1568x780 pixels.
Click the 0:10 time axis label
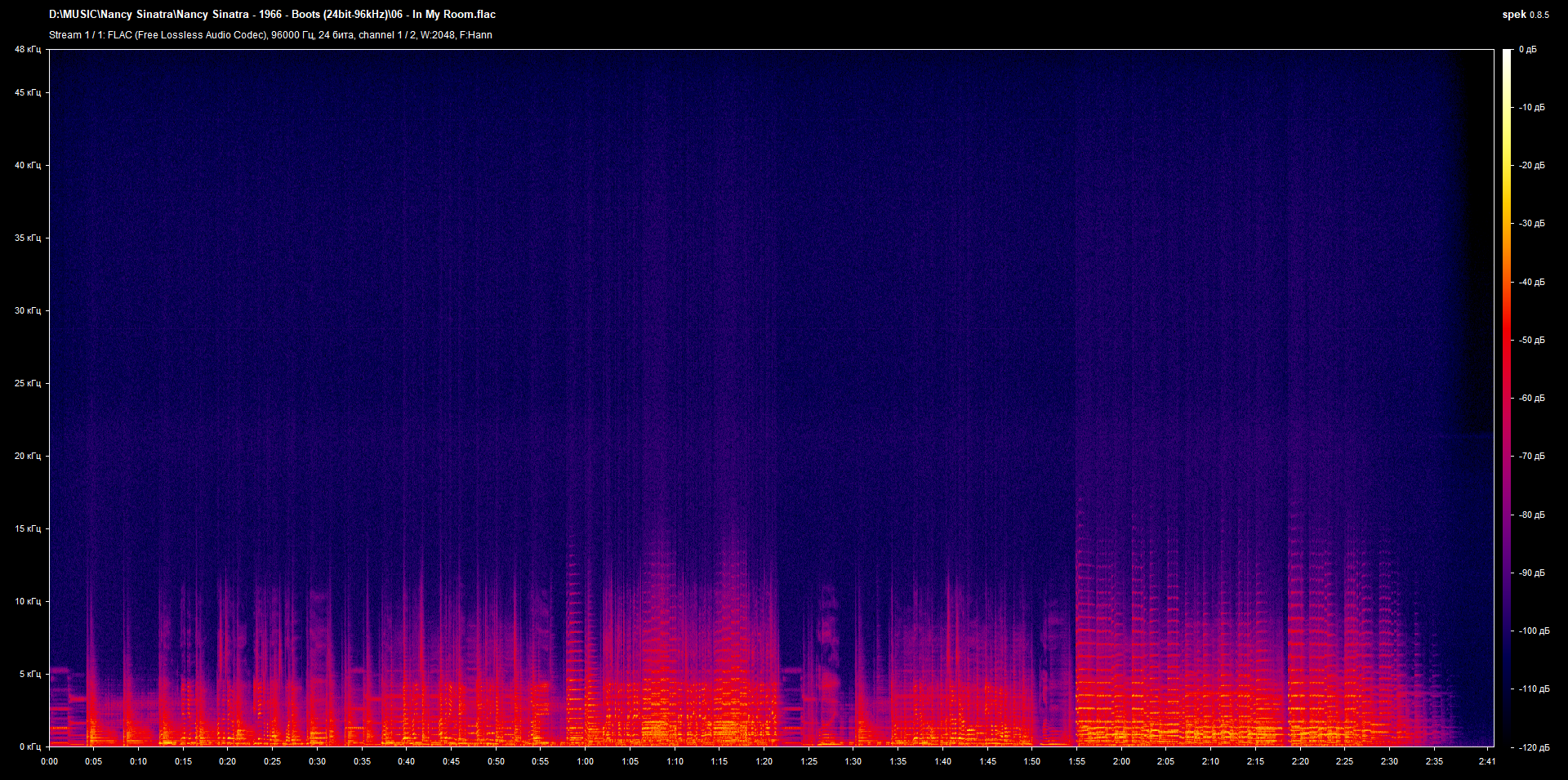[139, 761]
